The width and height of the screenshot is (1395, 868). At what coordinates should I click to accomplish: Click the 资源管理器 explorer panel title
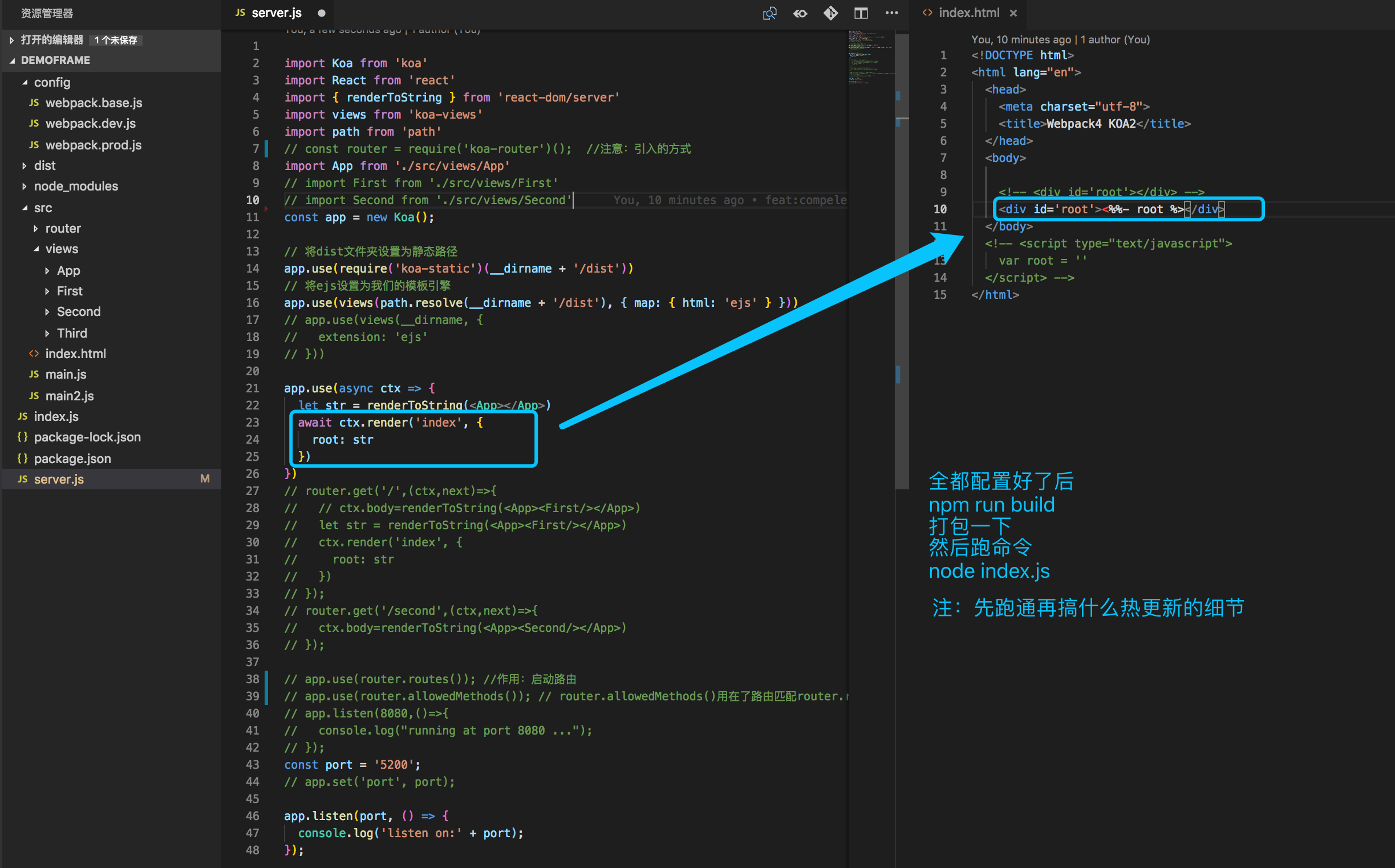click(x=47, y=13)
